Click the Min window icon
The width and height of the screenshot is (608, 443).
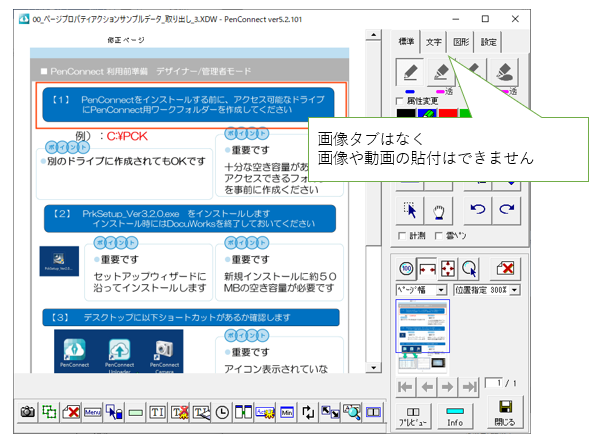[287, 412]
